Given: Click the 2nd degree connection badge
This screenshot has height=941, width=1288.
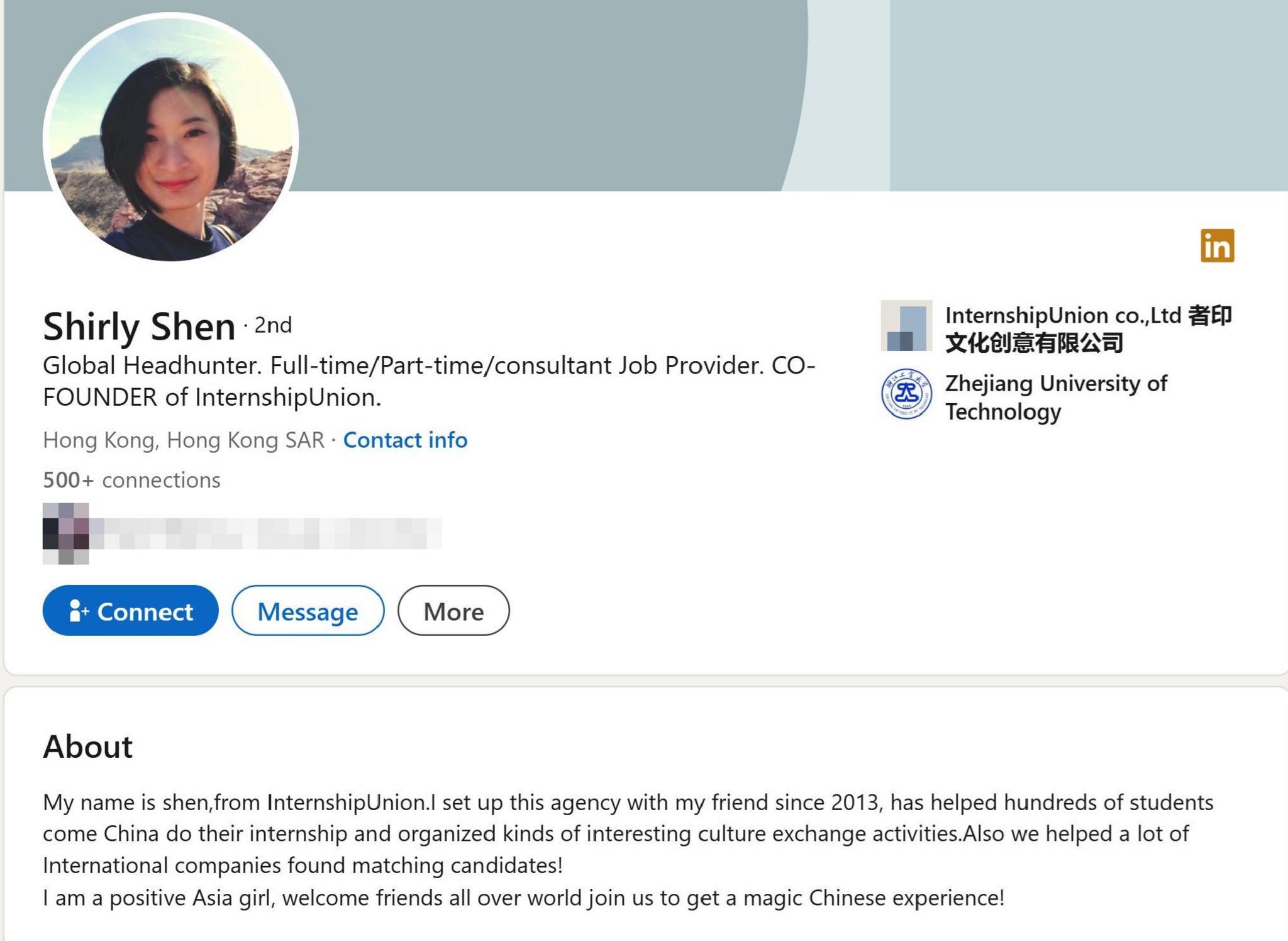Looking at the screenshot, I should [273, 325].
